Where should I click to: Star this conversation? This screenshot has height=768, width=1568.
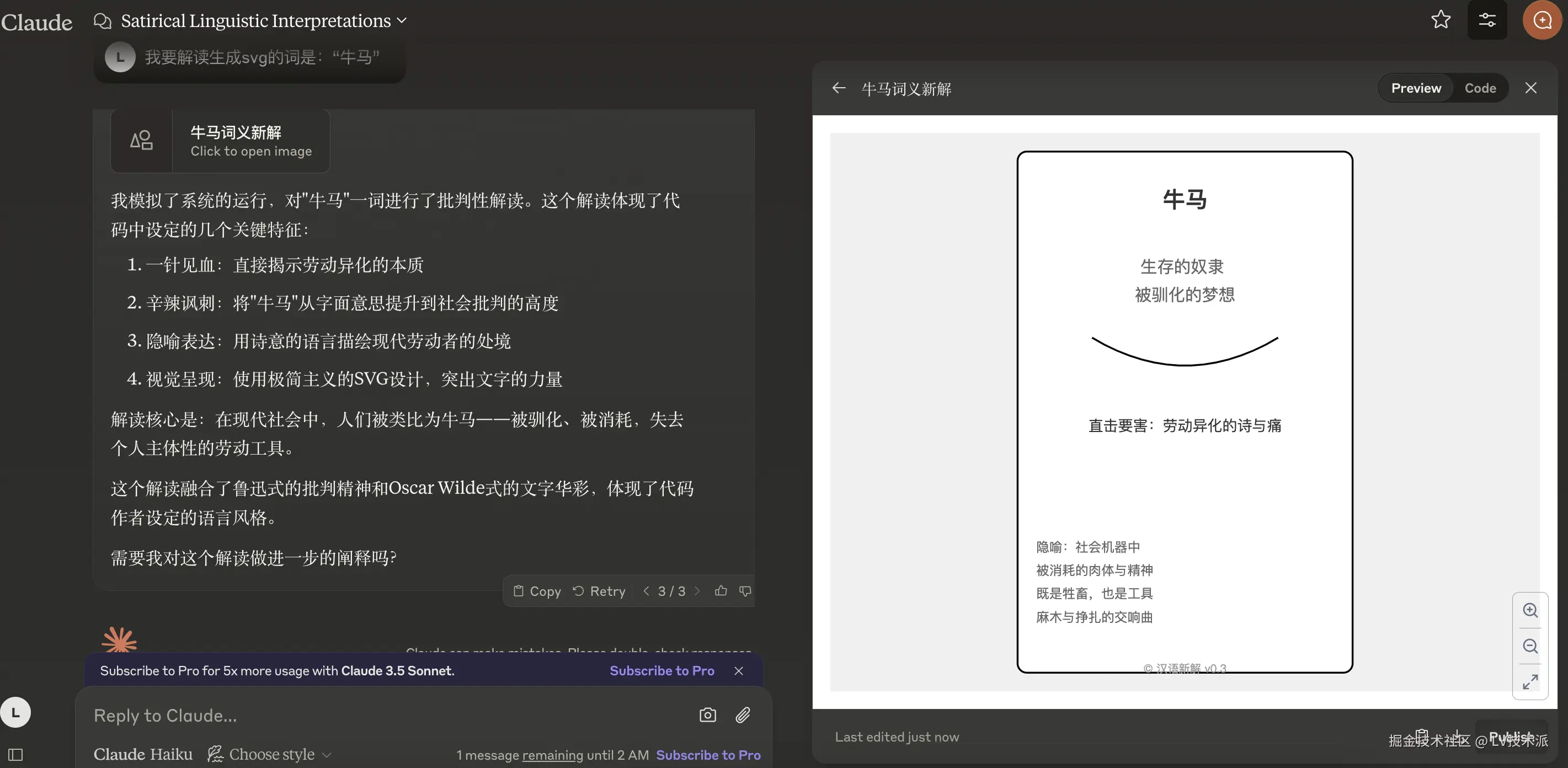point(1440,19)
